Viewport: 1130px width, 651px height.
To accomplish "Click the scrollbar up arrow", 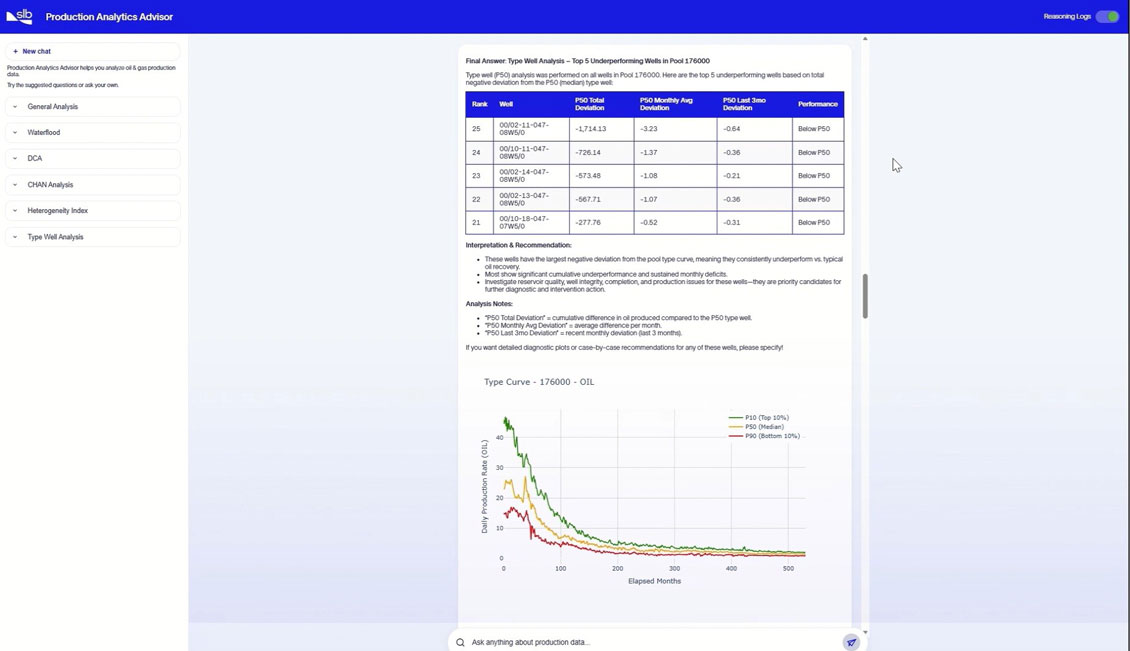I will coord(865,39).
